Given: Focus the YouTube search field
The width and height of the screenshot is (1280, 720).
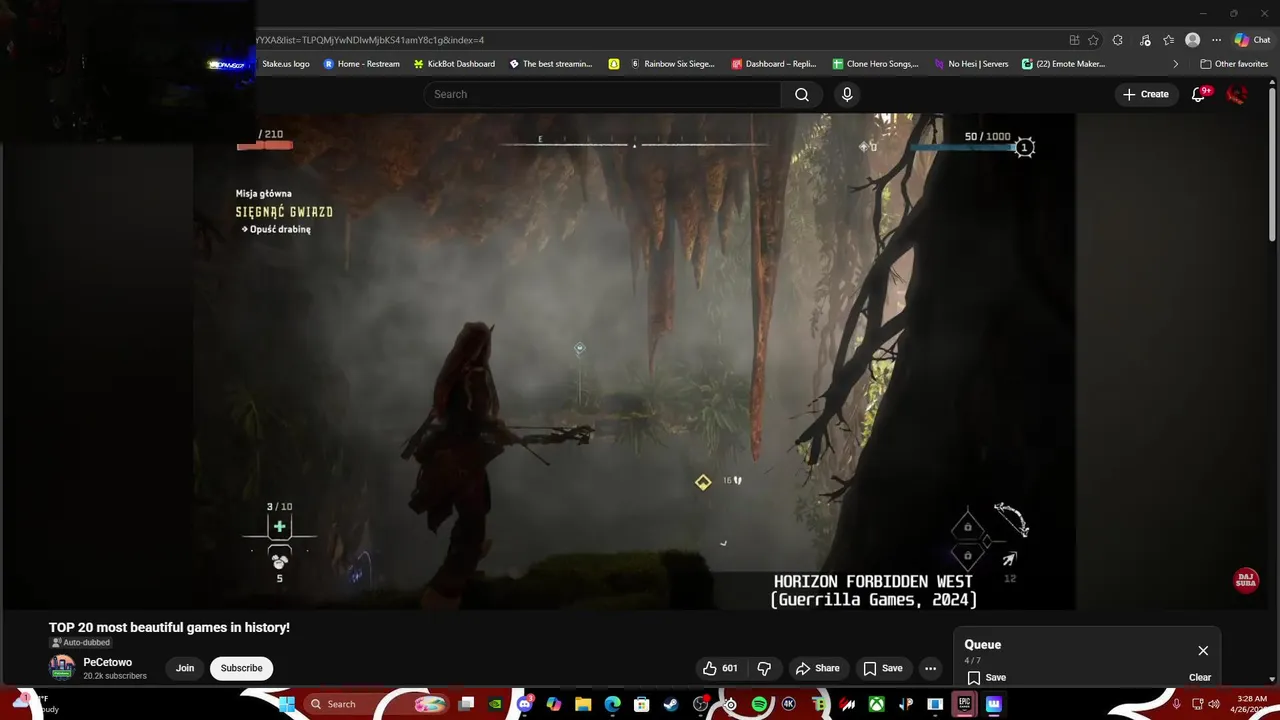Looking at the screenshot, I should [x=602, y=94].
